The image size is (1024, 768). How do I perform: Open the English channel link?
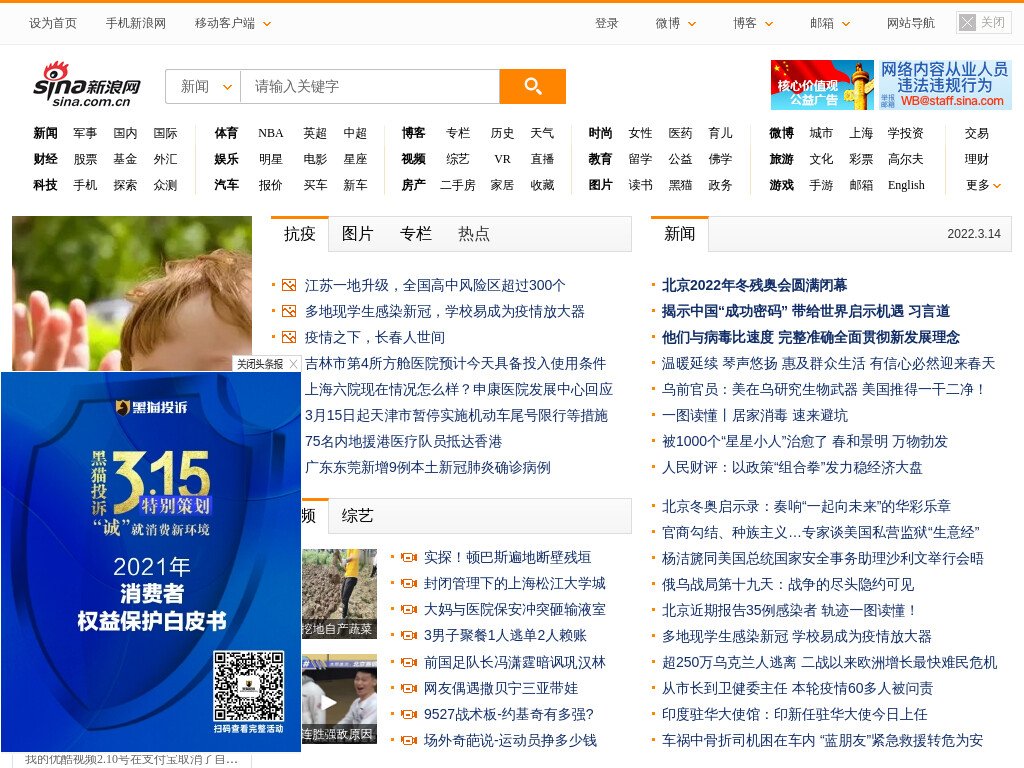point(906,185)
